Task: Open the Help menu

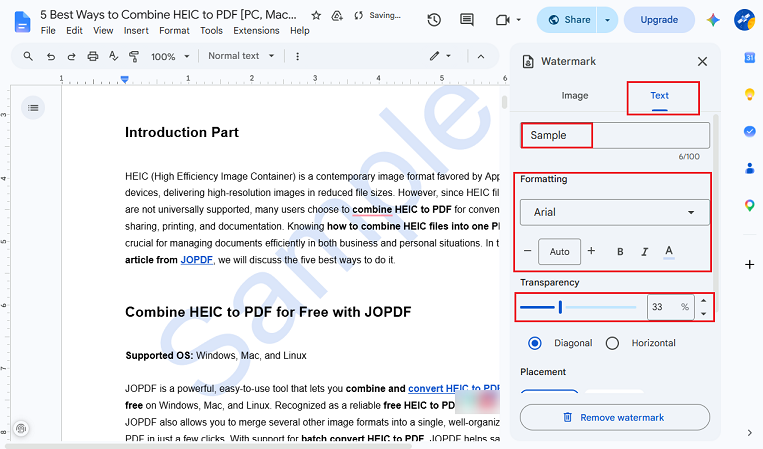Action: (x=300, y=31)
